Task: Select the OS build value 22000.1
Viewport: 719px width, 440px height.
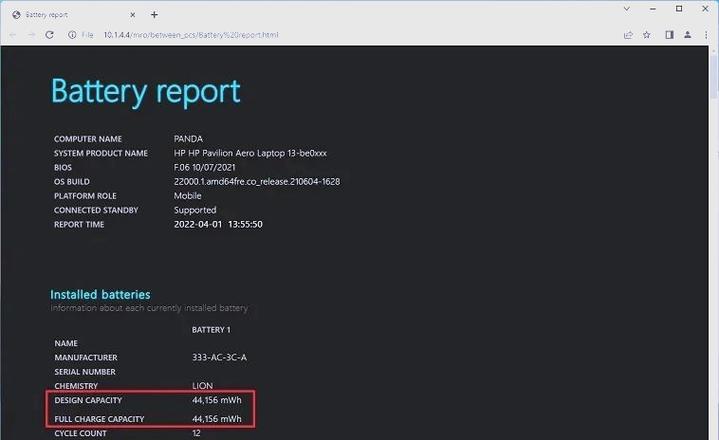Action: point(257,182)
